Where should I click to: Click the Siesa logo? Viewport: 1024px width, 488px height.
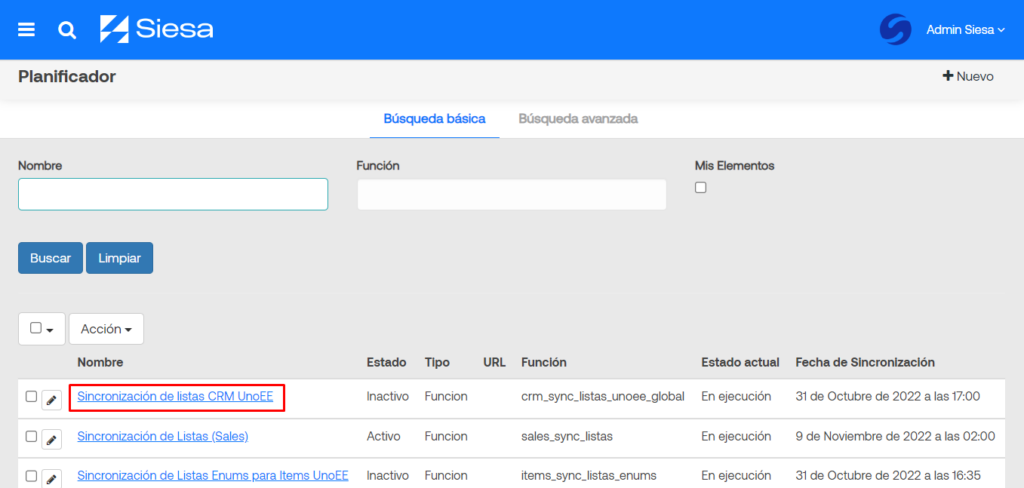(157, 29)
